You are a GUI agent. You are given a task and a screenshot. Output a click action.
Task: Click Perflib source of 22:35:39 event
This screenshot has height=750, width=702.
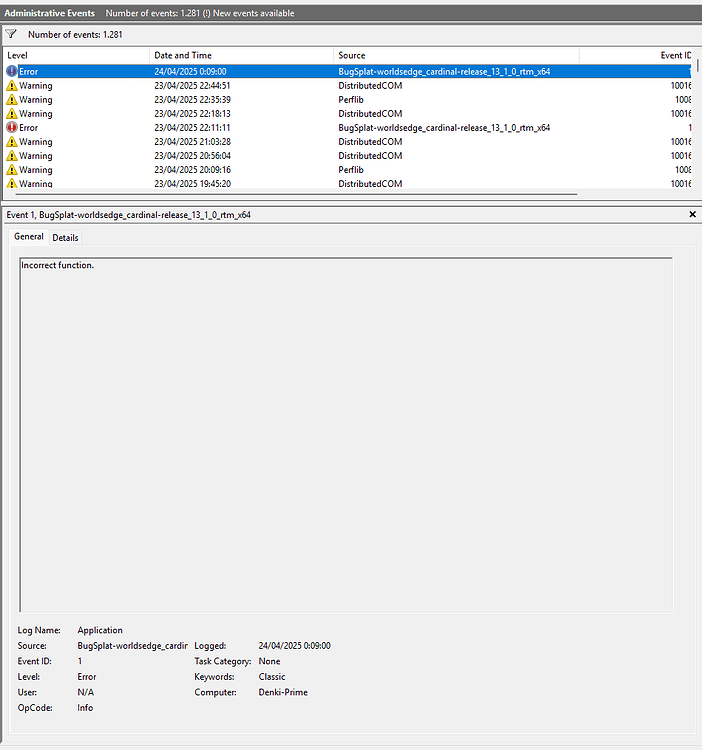[x=351, y=99]
